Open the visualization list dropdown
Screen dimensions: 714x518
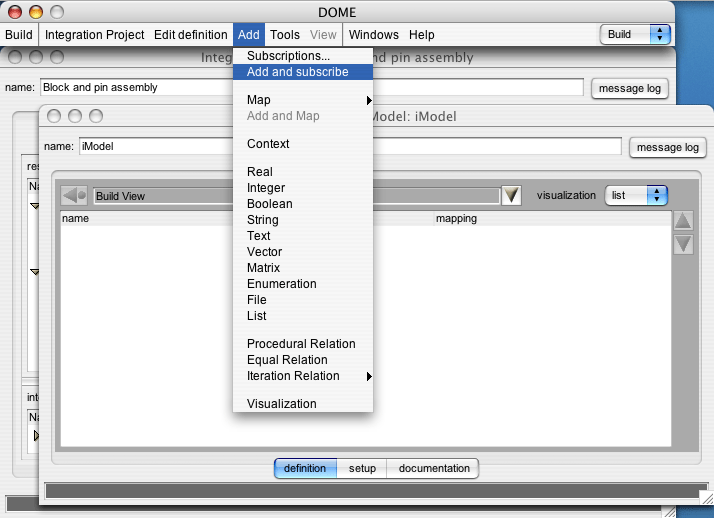pyautogui.click(x=636, y=195)
